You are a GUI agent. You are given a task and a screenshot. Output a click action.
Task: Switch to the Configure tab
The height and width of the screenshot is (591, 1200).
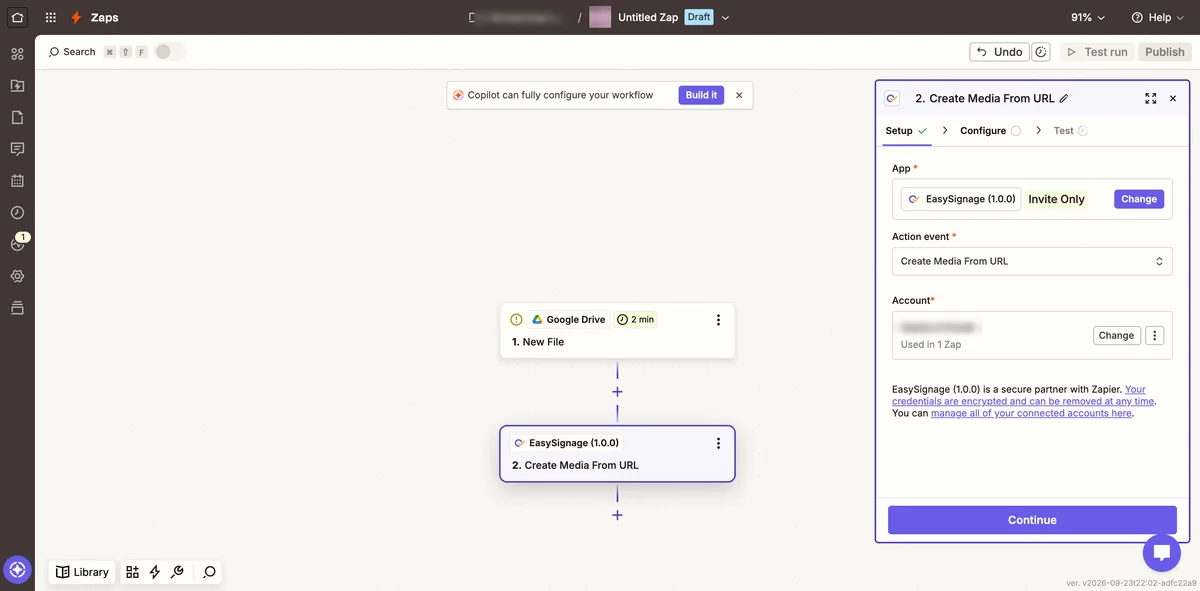(990, 131)
